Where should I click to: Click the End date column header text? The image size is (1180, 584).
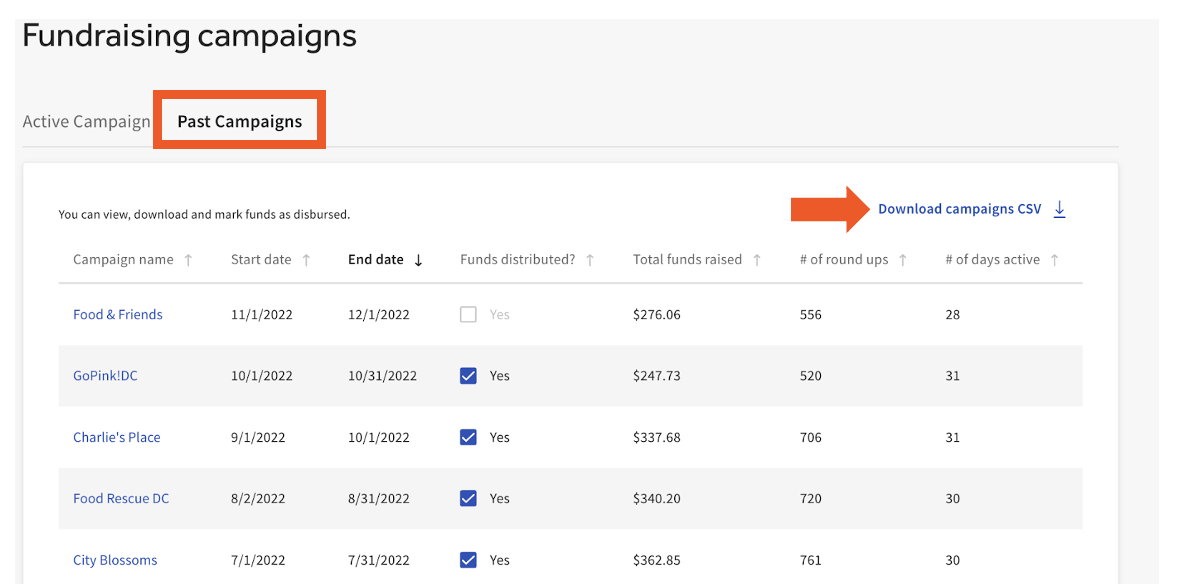click(375, 260)
